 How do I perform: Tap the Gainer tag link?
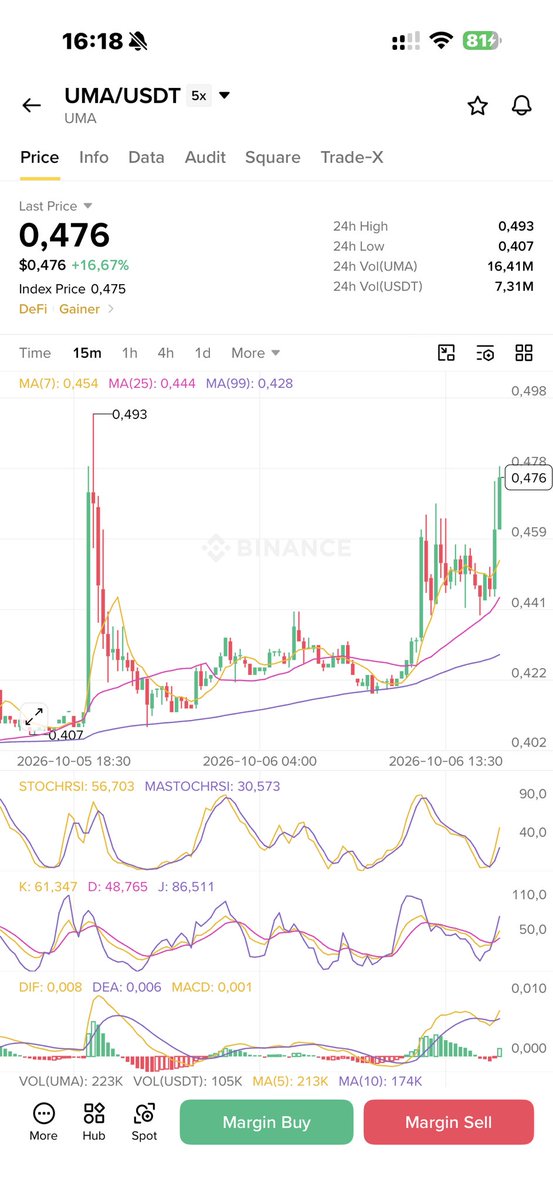pyautogui.click(x=80, y=309)
